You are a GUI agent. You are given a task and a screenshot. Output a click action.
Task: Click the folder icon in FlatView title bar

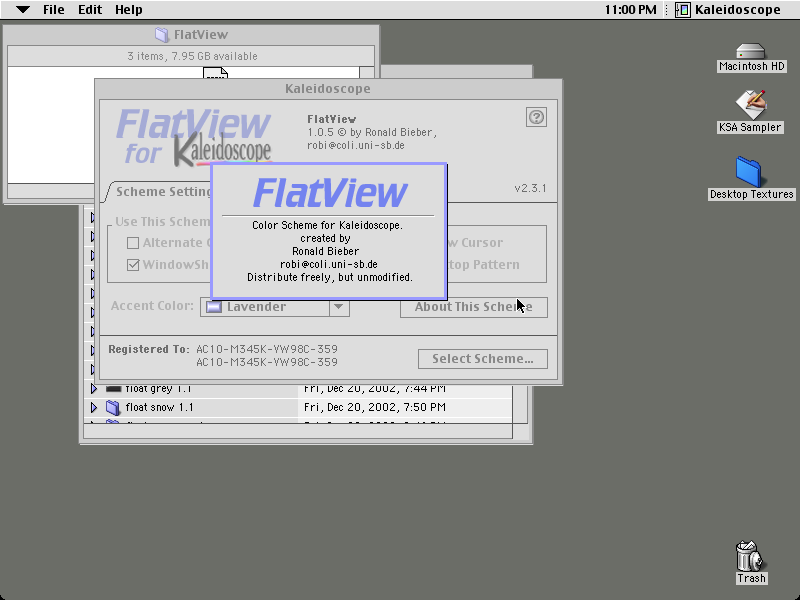point(162,35)
